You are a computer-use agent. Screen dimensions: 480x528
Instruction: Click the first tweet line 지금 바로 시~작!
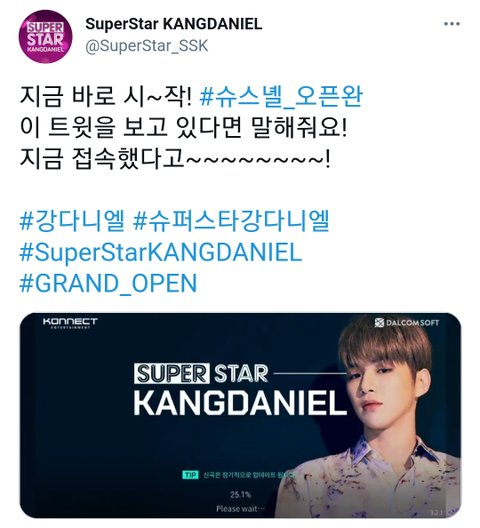106,96
